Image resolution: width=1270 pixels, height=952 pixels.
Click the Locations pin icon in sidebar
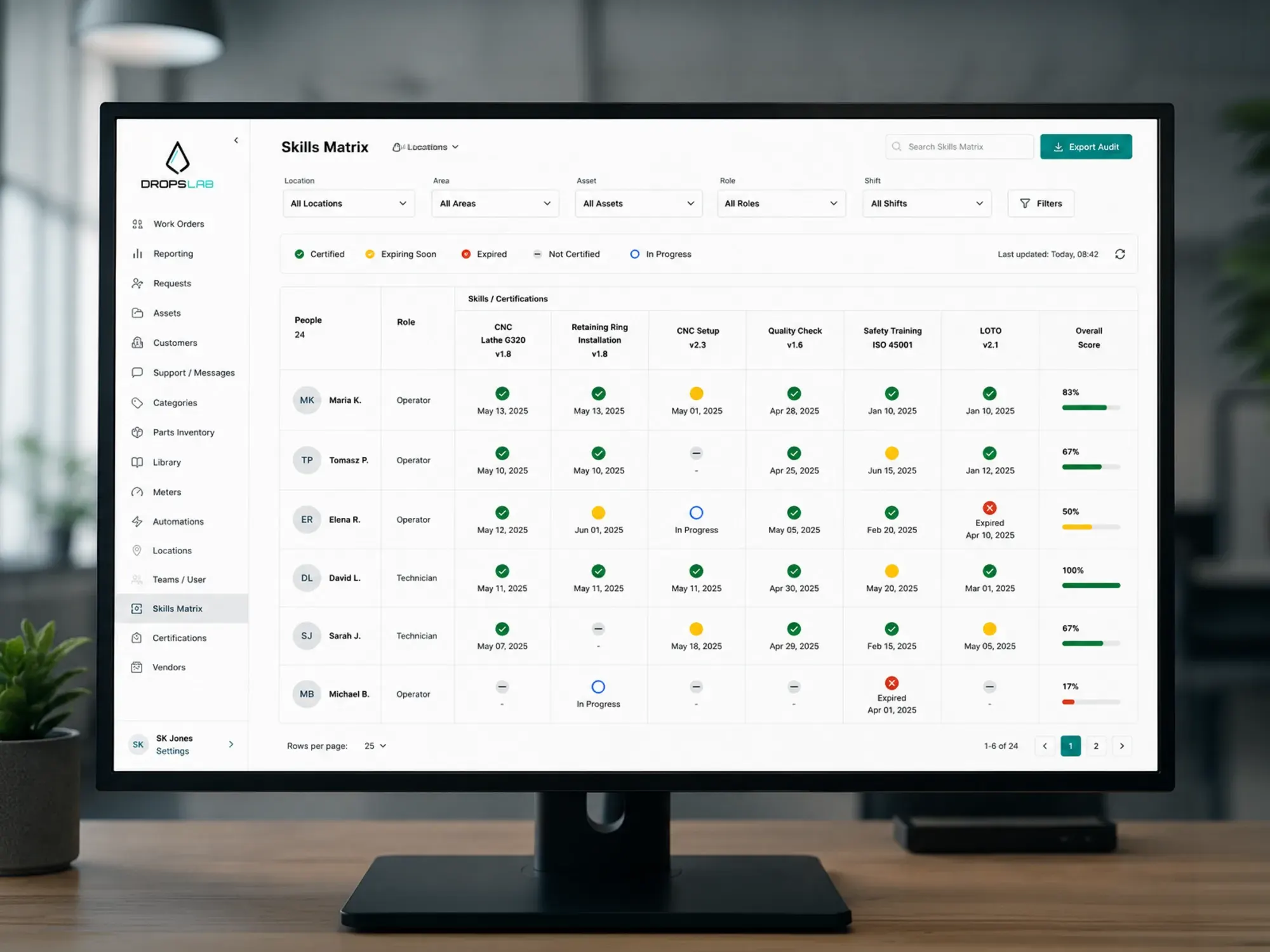click(x=137, y=551)
